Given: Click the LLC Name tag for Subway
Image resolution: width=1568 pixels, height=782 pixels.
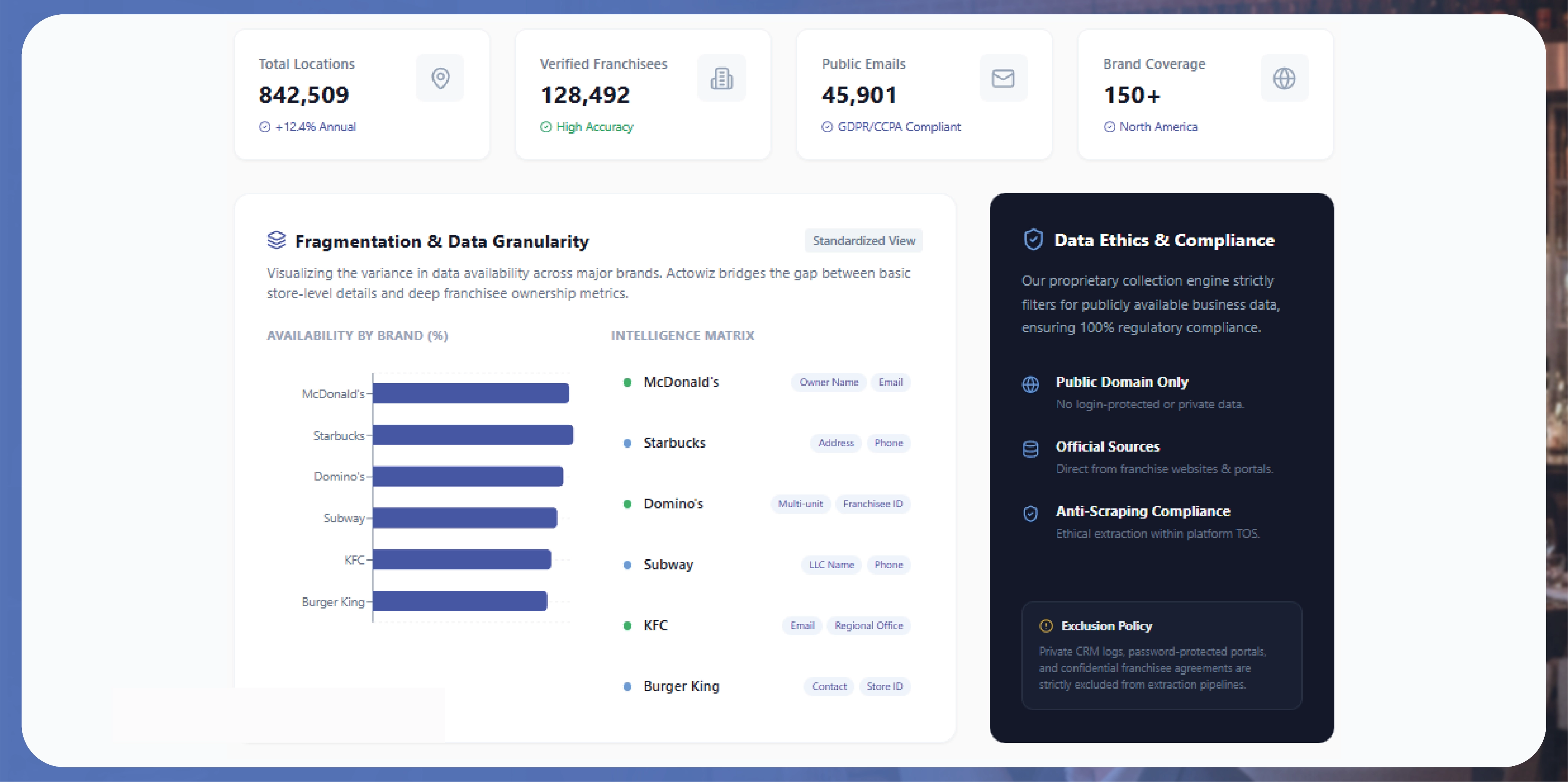Looking at the screenshot, I should (x=831, y=564).
